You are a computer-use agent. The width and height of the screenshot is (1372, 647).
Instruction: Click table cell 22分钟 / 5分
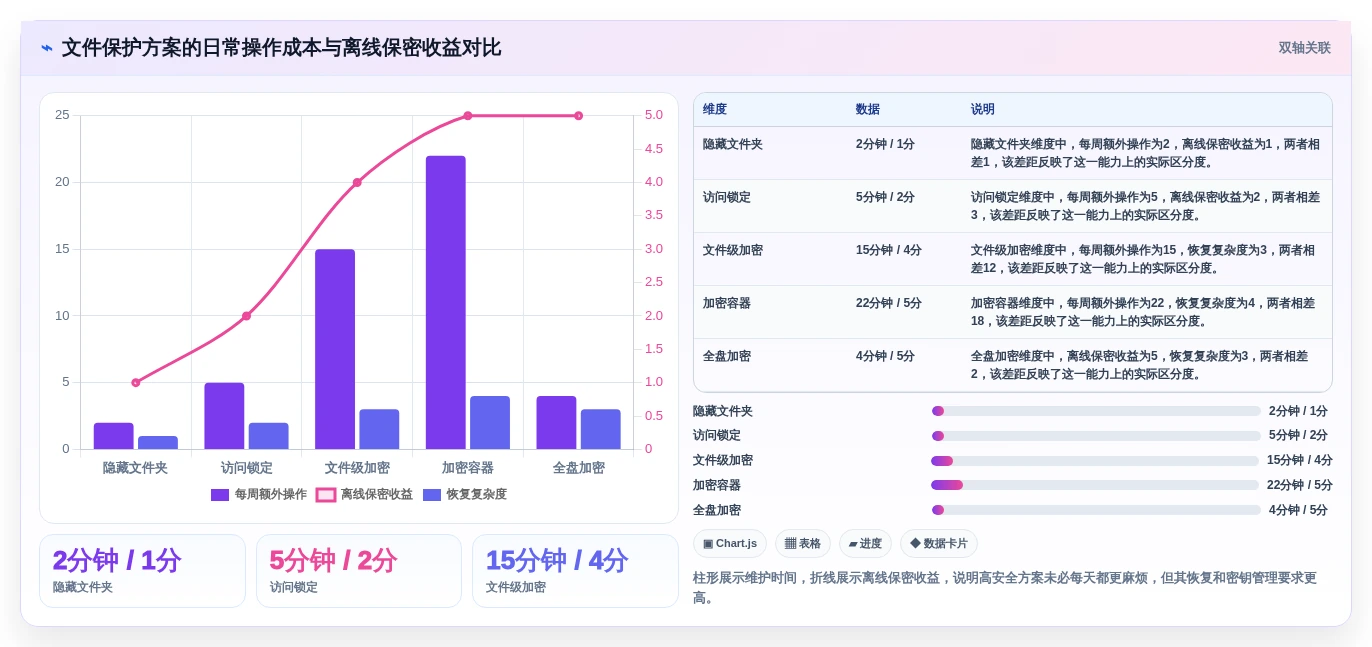[x=889, y=303]
